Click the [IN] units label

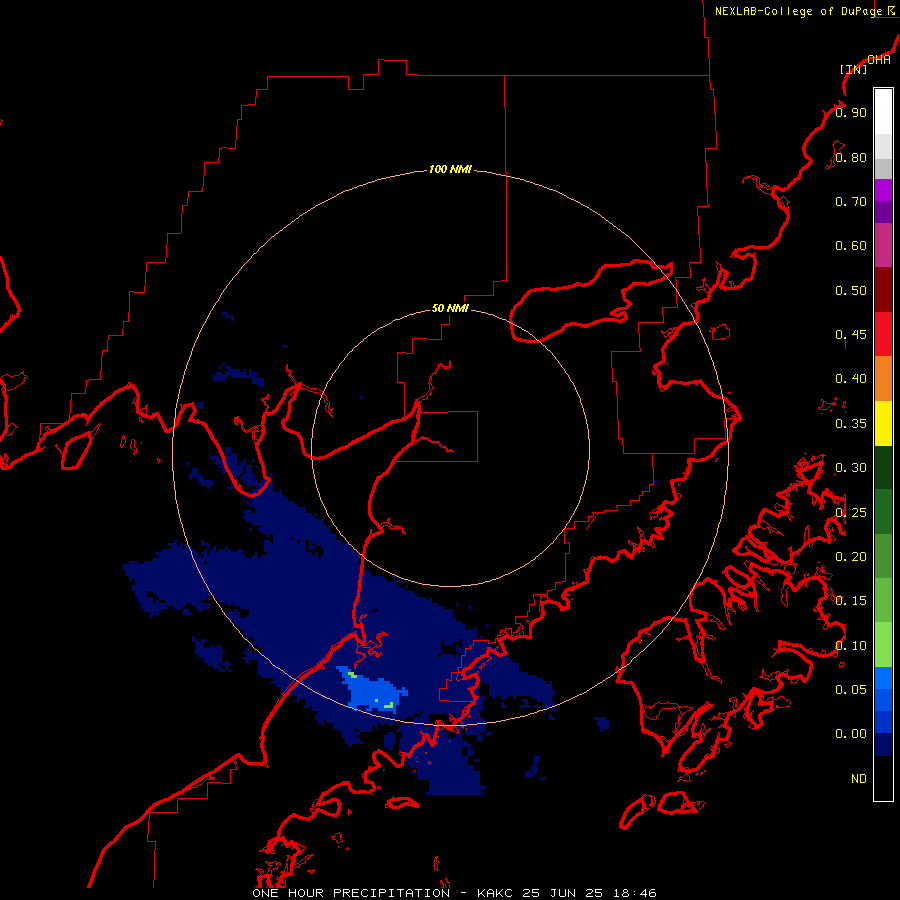pos(853,69)
